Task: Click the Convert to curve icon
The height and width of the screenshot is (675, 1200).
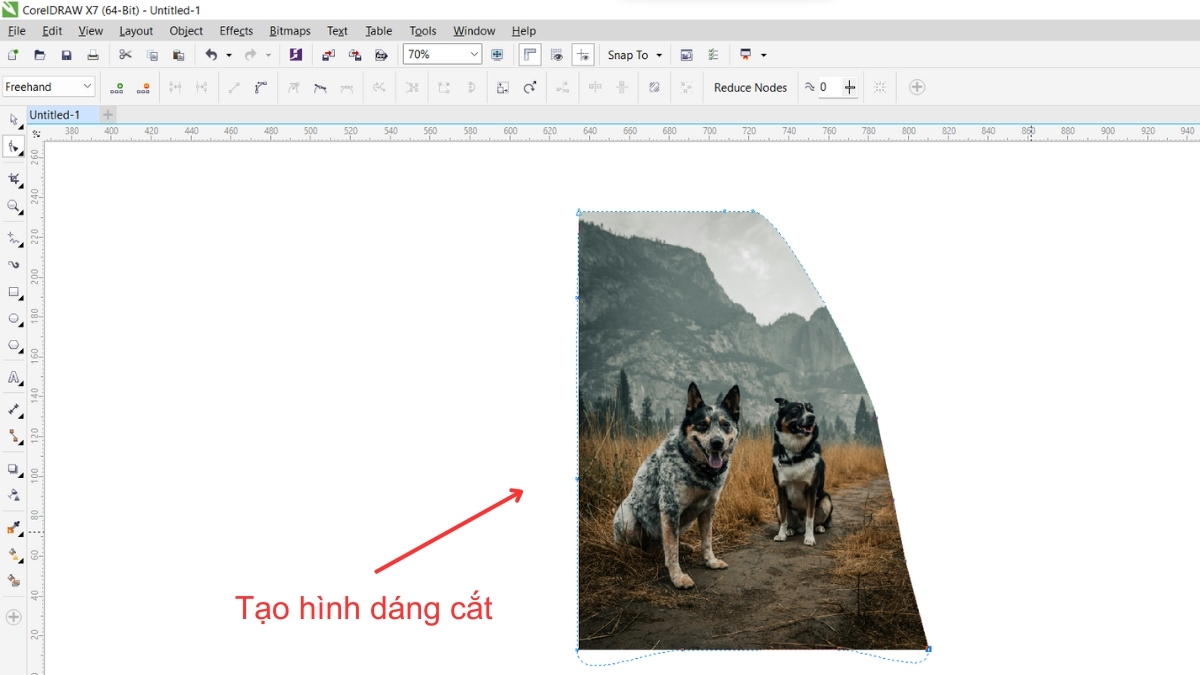Action: click(x=261, y=87)
